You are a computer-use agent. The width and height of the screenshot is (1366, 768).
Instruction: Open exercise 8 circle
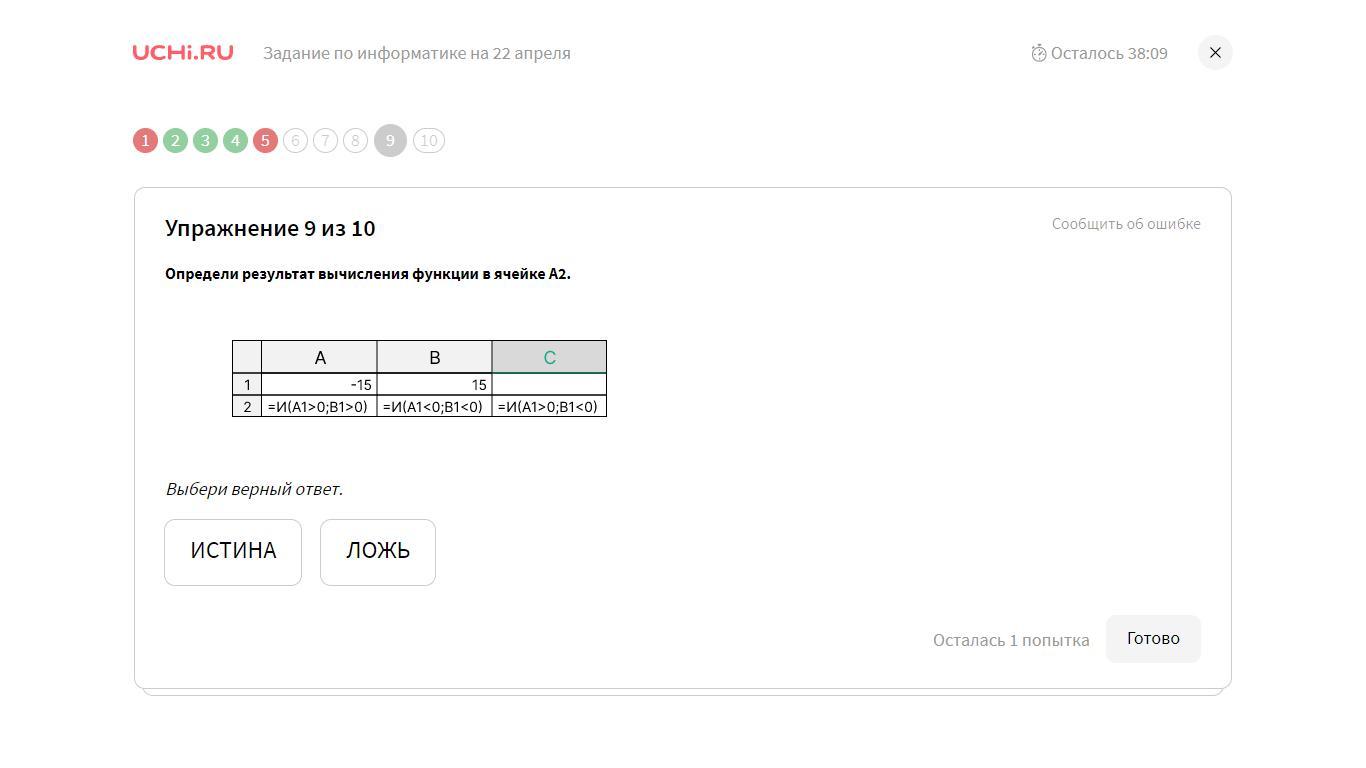(355, 141)
